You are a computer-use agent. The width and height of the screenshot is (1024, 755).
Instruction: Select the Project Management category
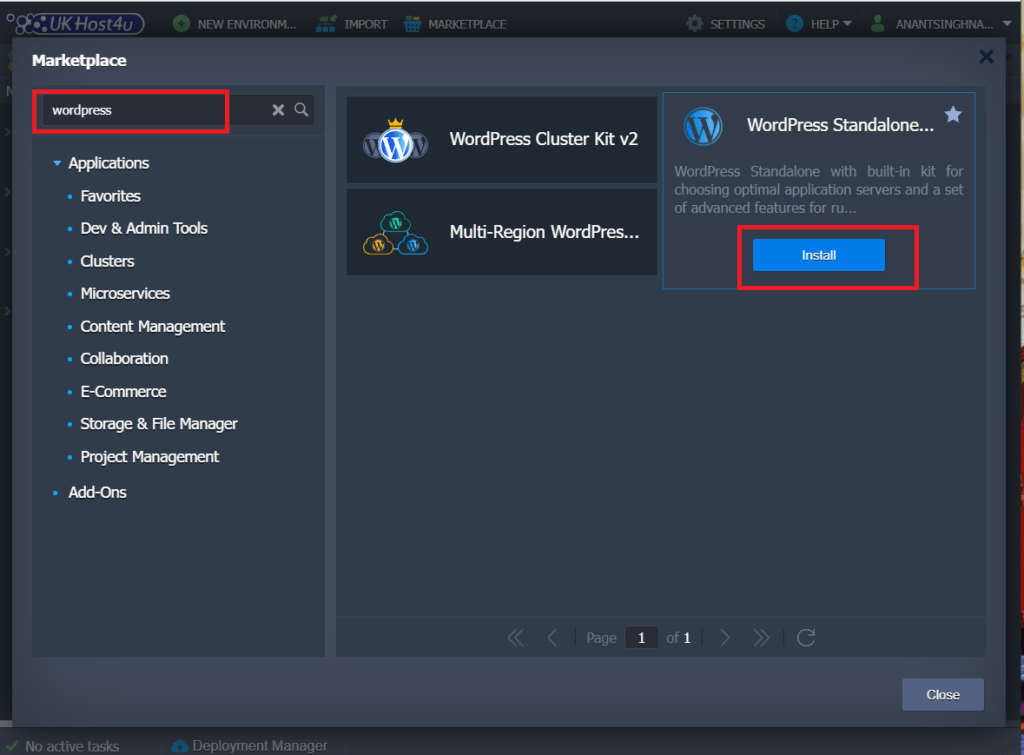pyautogui.click(x=150, y=457)
